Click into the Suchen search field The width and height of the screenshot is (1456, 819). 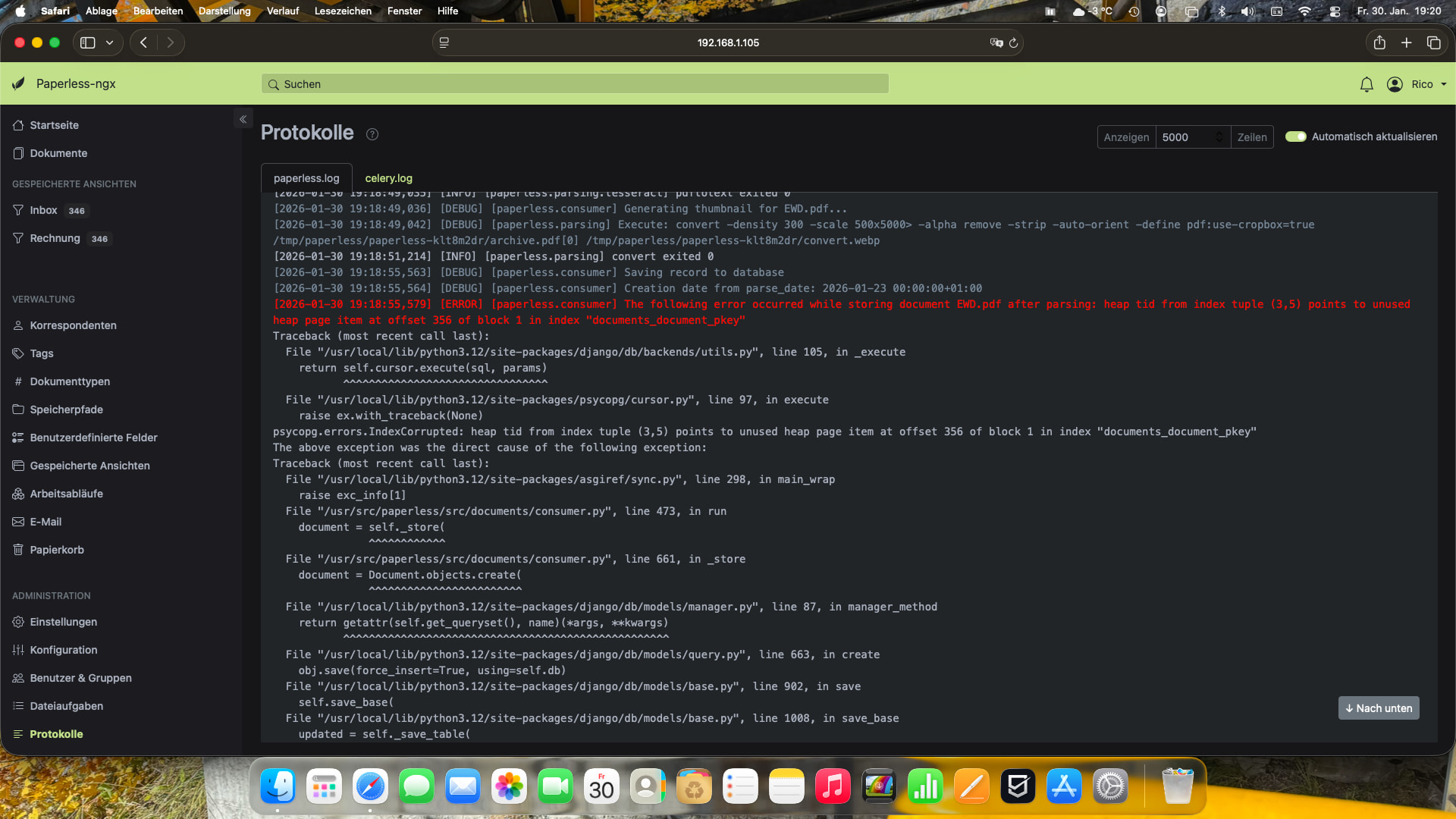[x=575, y=84]
